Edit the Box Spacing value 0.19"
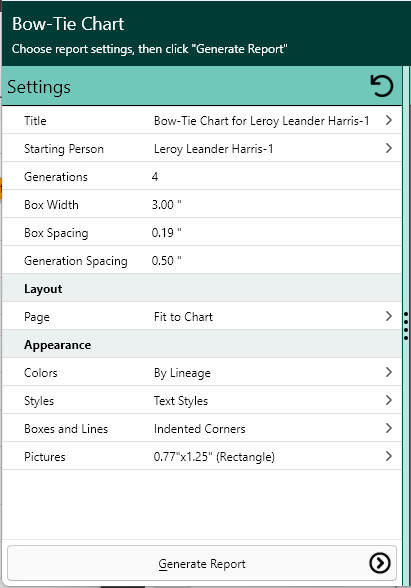This screenshot has width=411, height=588. [x=166, y=232]
